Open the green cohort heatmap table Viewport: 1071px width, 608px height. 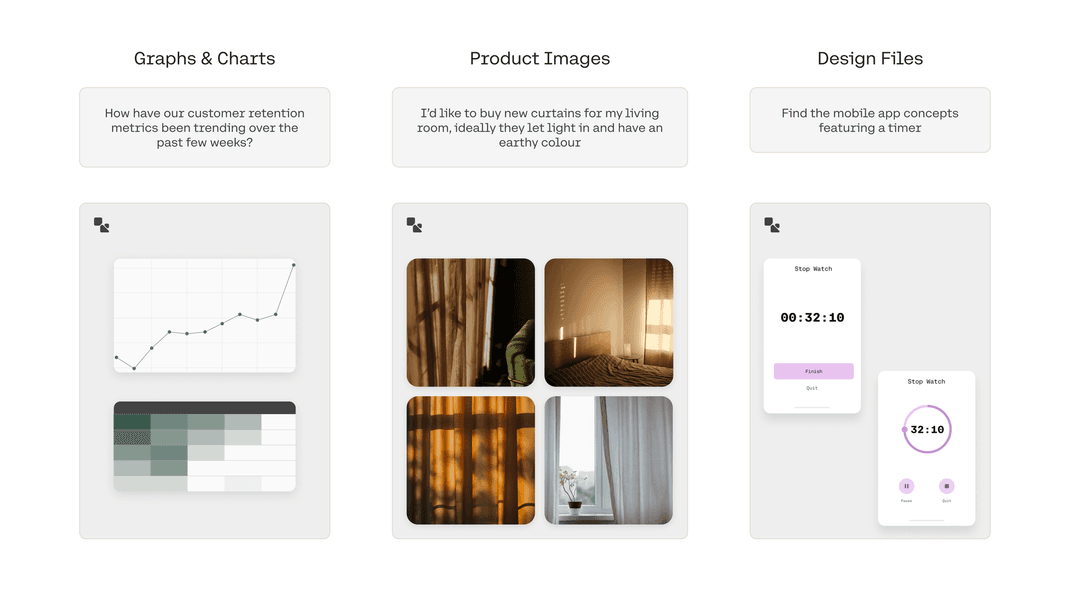pos(204,446)
